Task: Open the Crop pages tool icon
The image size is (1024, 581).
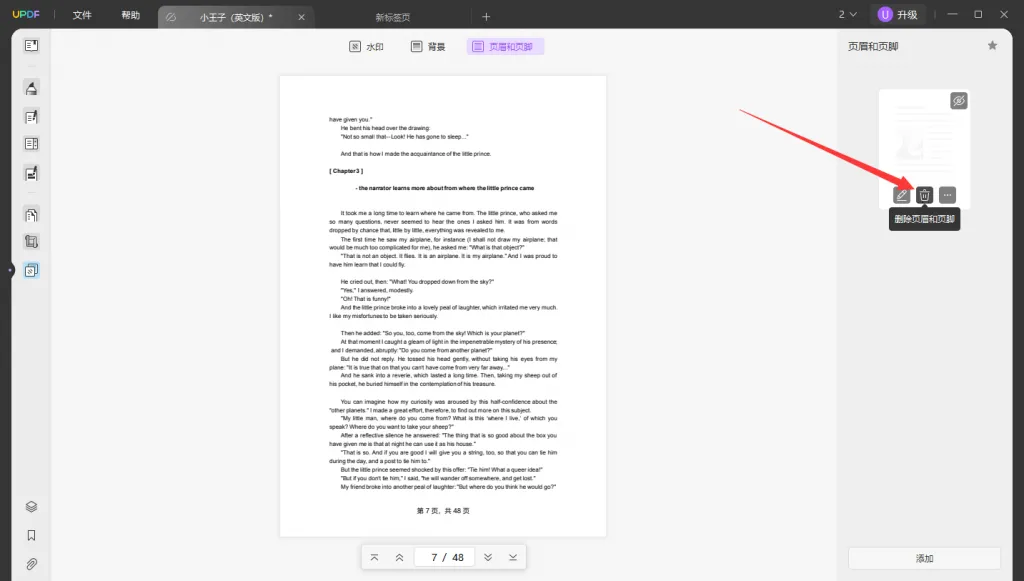Action: [31, 242]
